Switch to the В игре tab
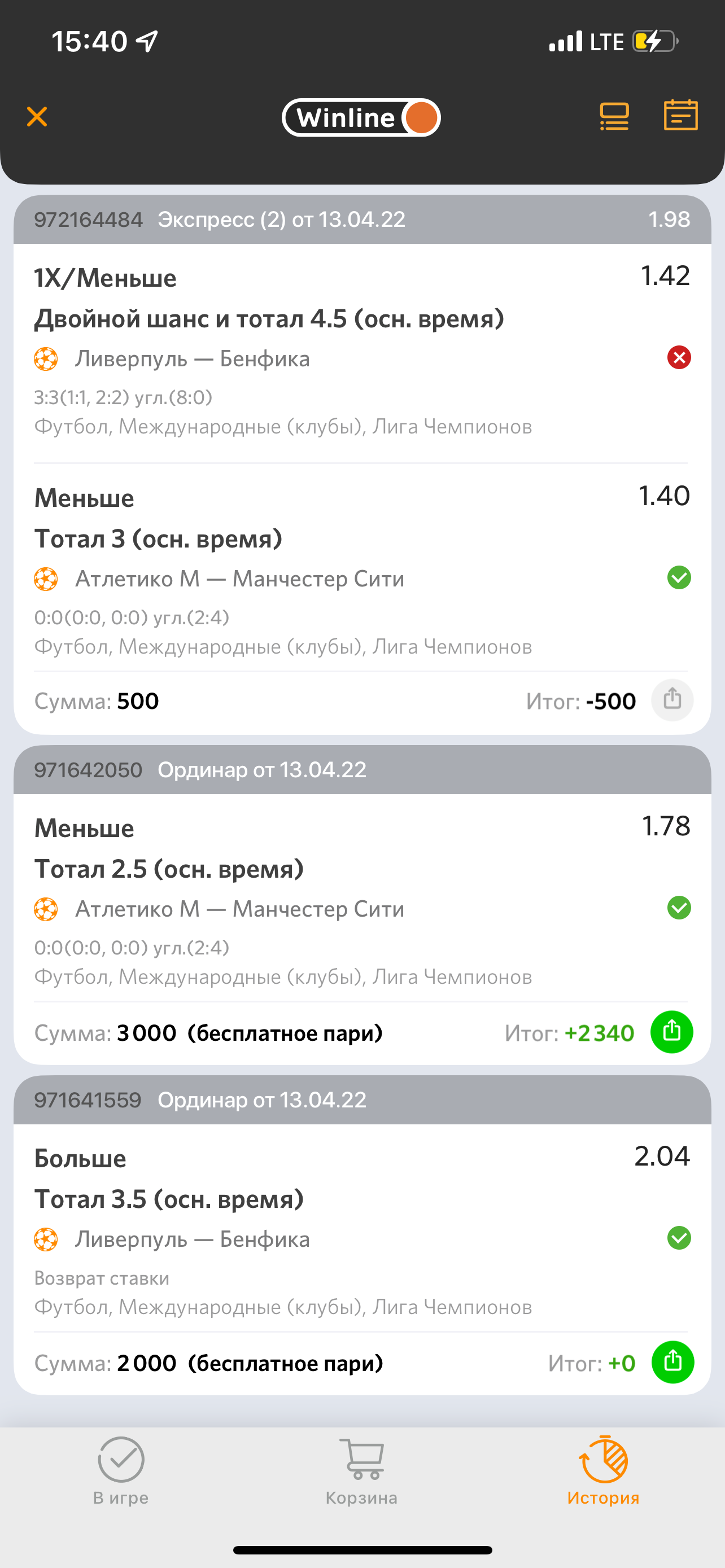The width and height of the screenshot is (725, 1568). coord(120,1470)
